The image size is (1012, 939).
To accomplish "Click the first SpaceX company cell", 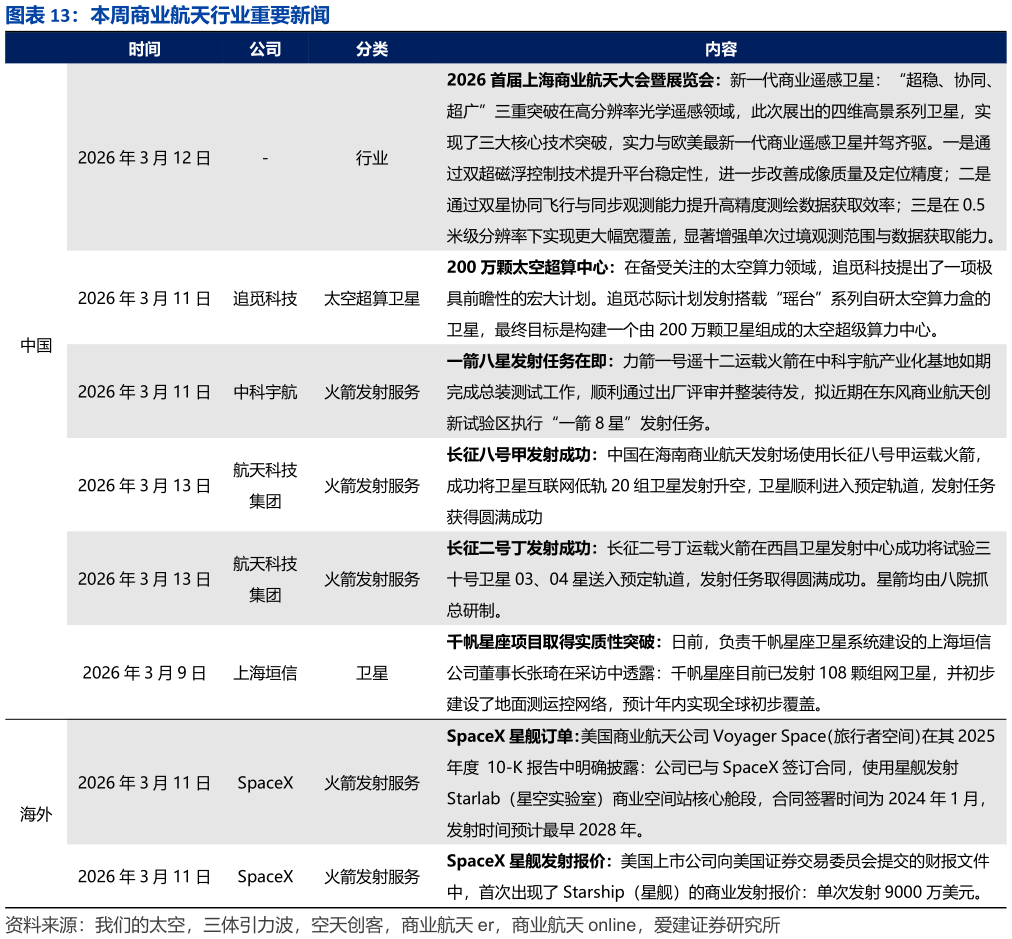I will [265, 783].
